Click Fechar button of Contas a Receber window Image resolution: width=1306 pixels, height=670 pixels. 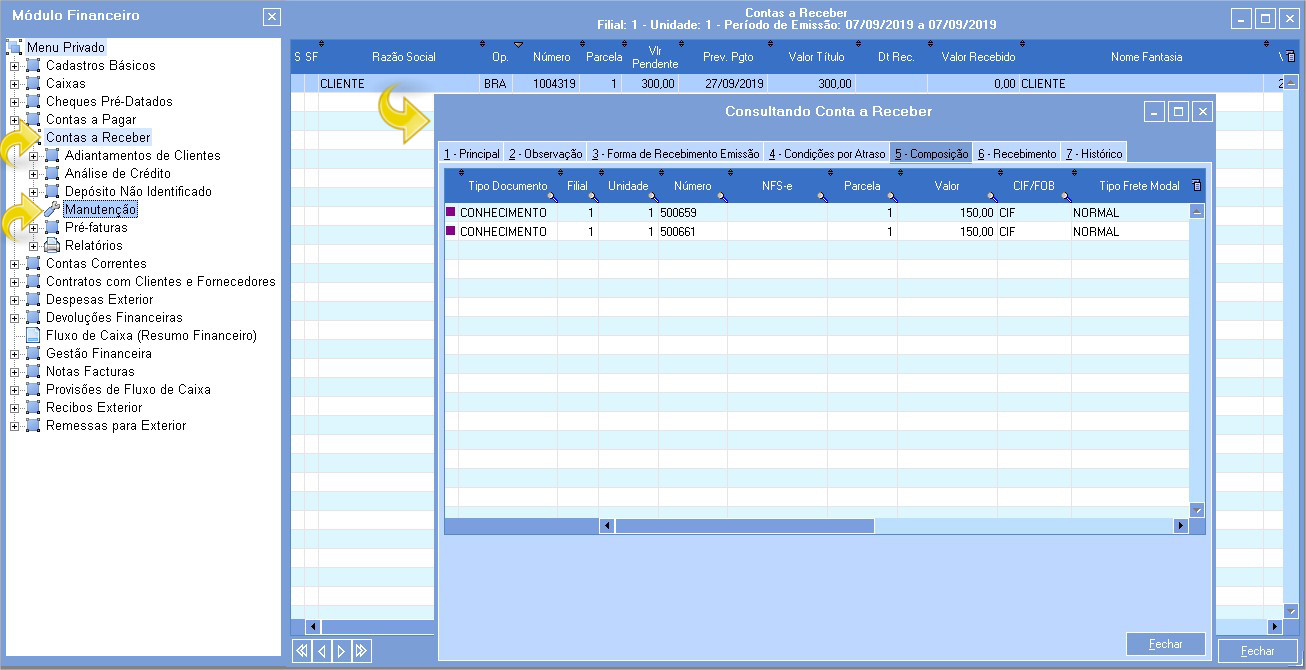coord(1257,651)
